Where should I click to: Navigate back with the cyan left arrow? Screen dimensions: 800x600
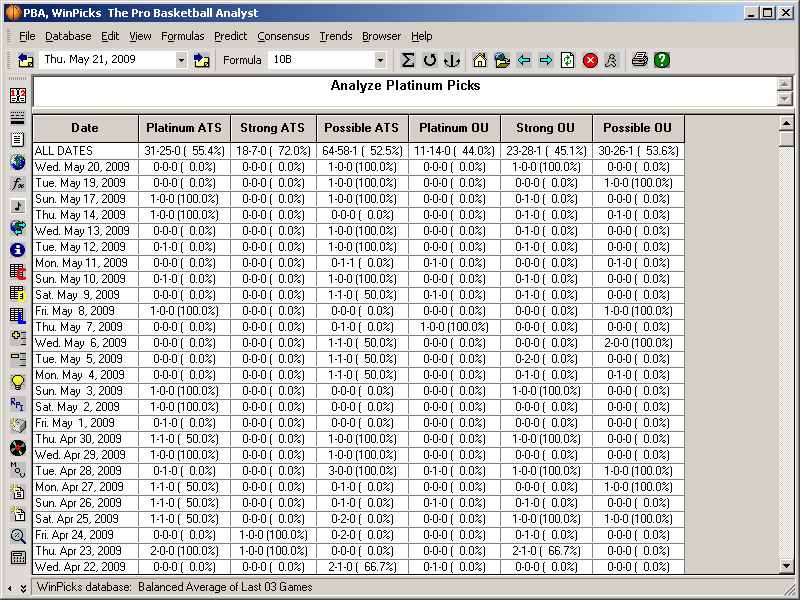524,60
